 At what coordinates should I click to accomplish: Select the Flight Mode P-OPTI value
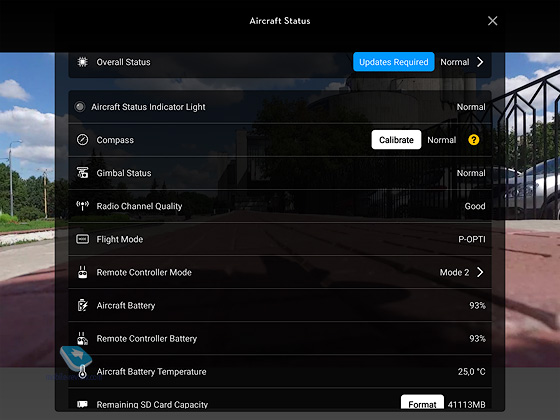click(472, 239)
